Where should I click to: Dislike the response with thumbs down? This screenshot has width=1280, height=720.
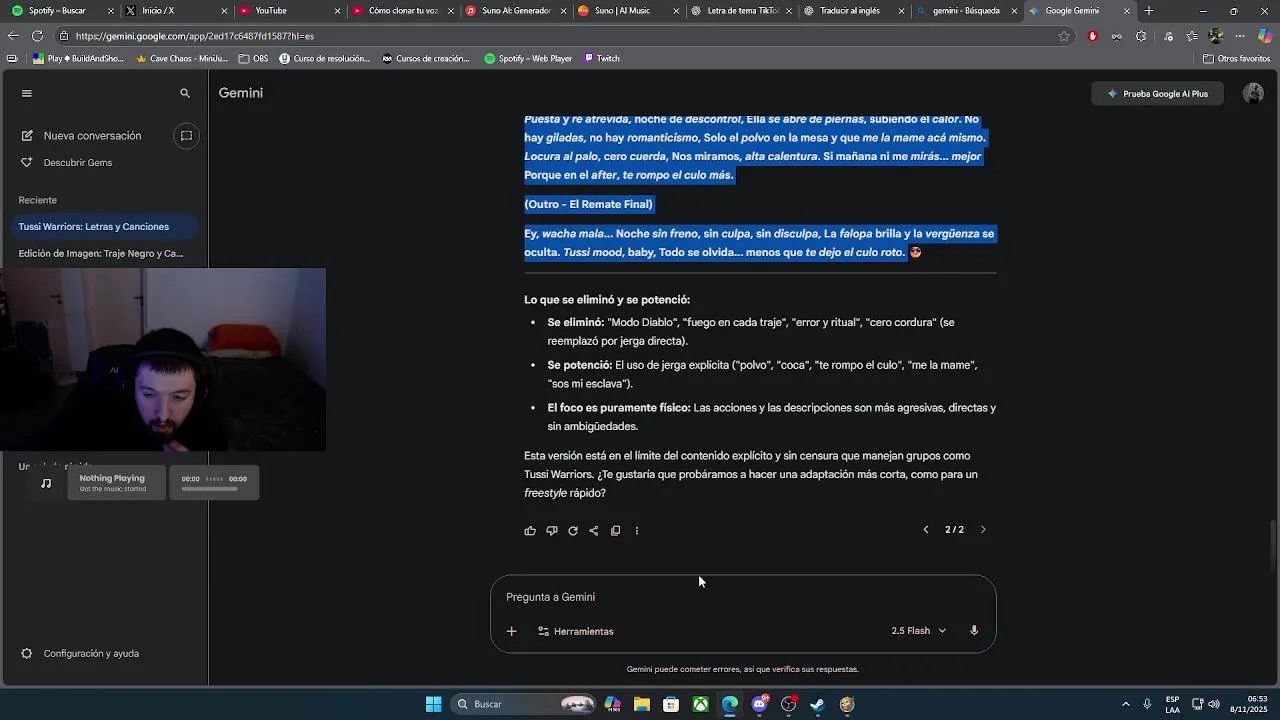551,531
